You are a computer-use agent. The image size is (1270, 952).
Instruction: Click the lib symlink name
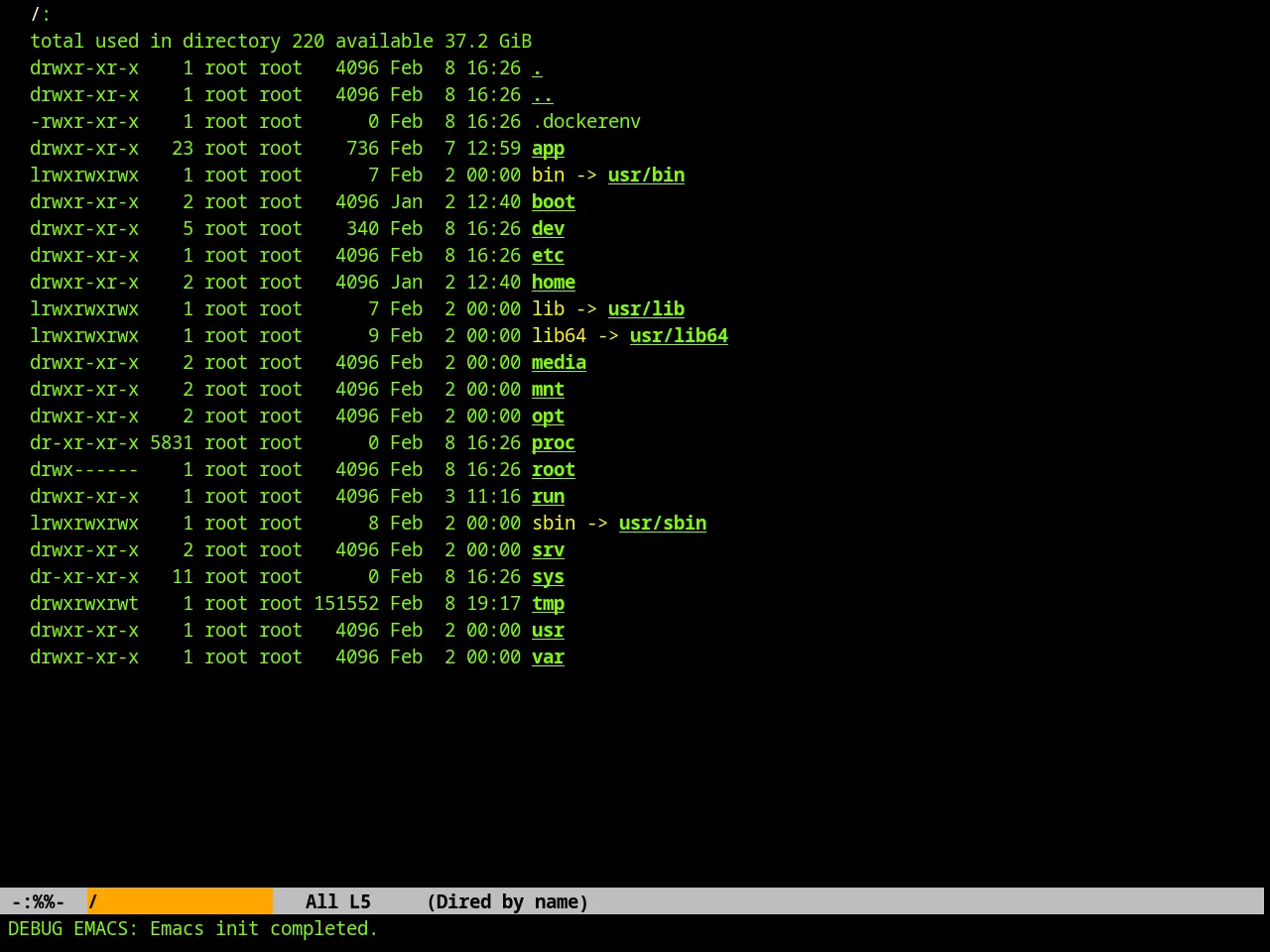point(548,309)
